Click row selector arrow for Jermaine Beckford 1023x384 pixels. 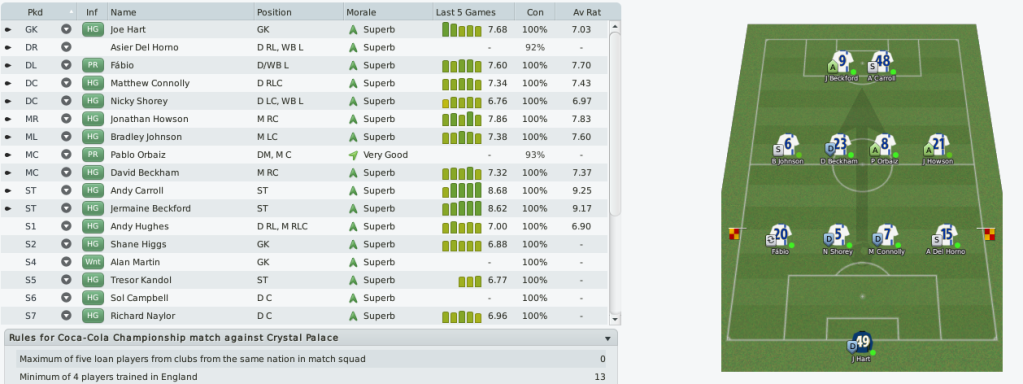8,209
